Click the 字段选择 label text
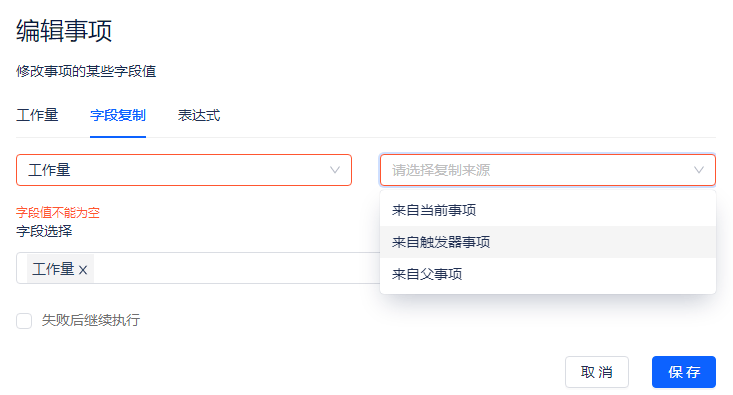Viewport: 733px width, 395px height. pyautogui.click(x=44, y=231)
